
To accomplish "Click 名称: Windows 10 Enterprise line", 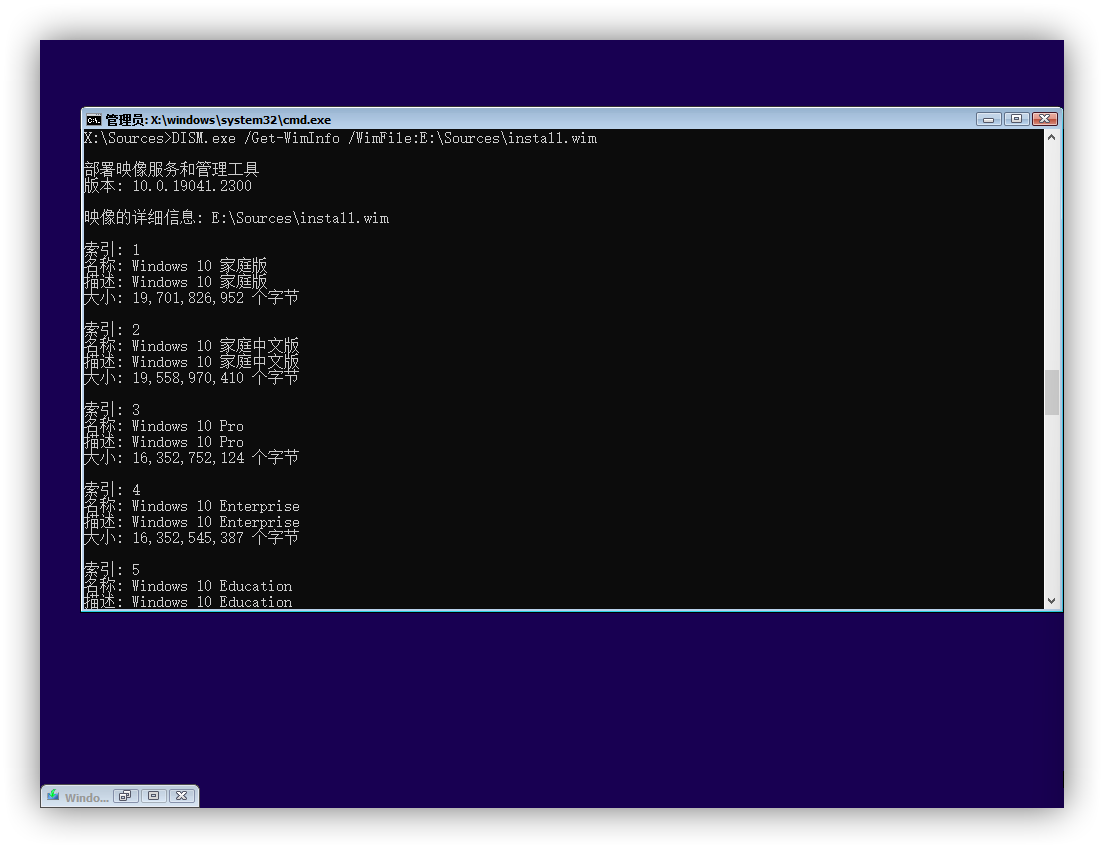I will (192, 506).
